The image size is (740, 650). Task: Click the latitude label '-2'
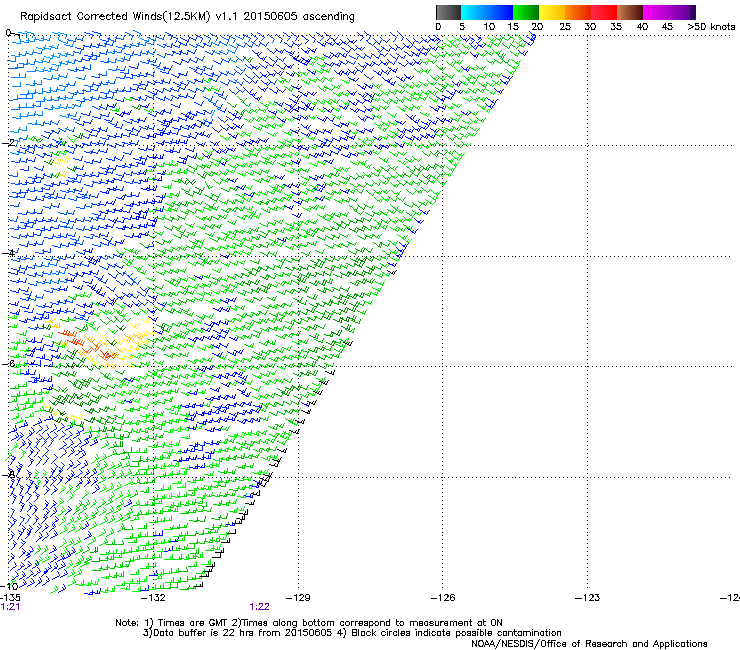(x=8, y=142)
